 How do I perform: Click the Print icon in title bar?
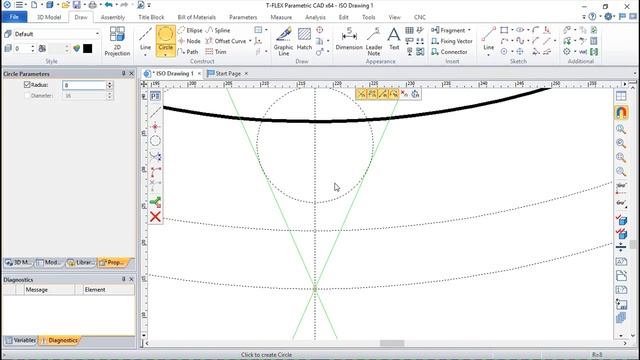pos(93,5)
